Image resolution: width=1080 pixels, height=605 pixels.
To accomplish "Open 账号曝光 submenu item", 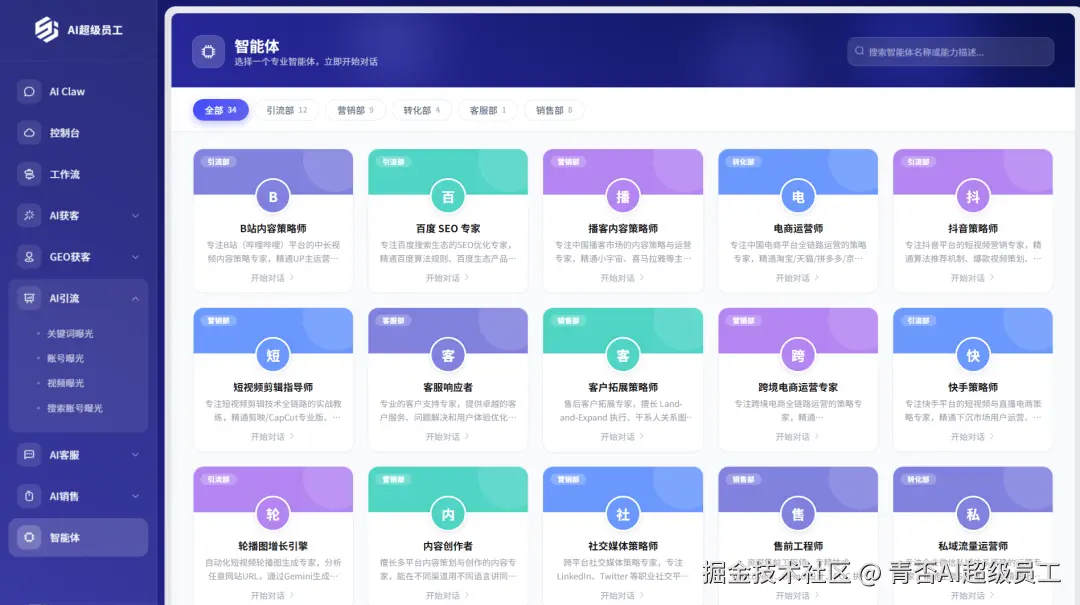I will [65, 358].
